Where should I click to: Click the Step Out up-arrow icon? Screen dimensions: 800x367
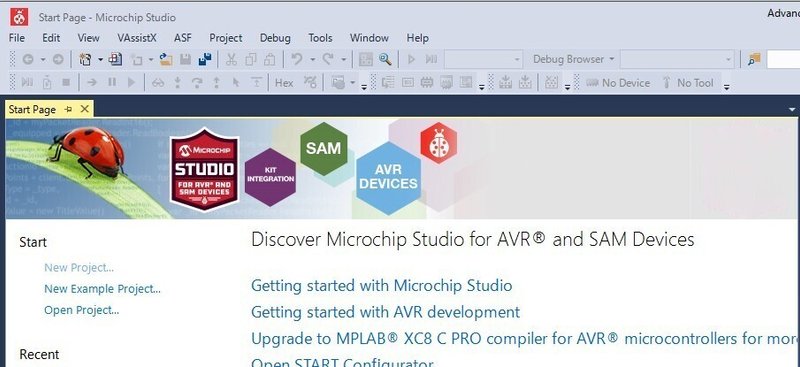pyautogui.click(x=216, y=82)
